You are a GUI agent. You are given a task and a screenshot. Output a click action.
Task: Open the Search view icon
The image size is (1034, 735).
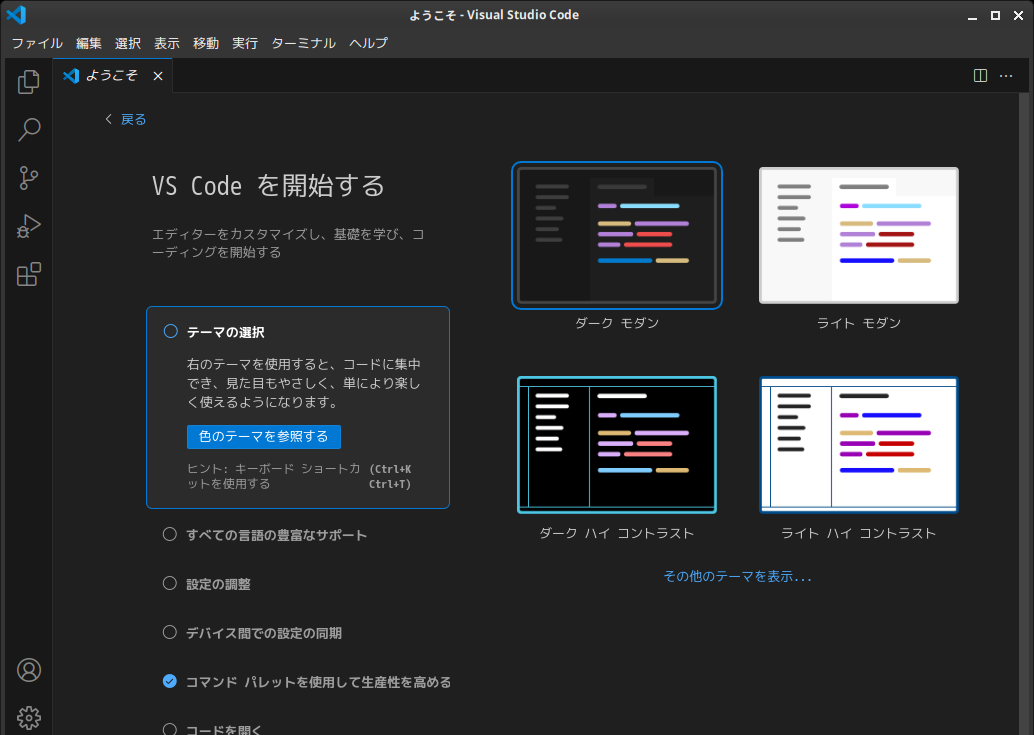pyautogui.click(x=29, y=129)
